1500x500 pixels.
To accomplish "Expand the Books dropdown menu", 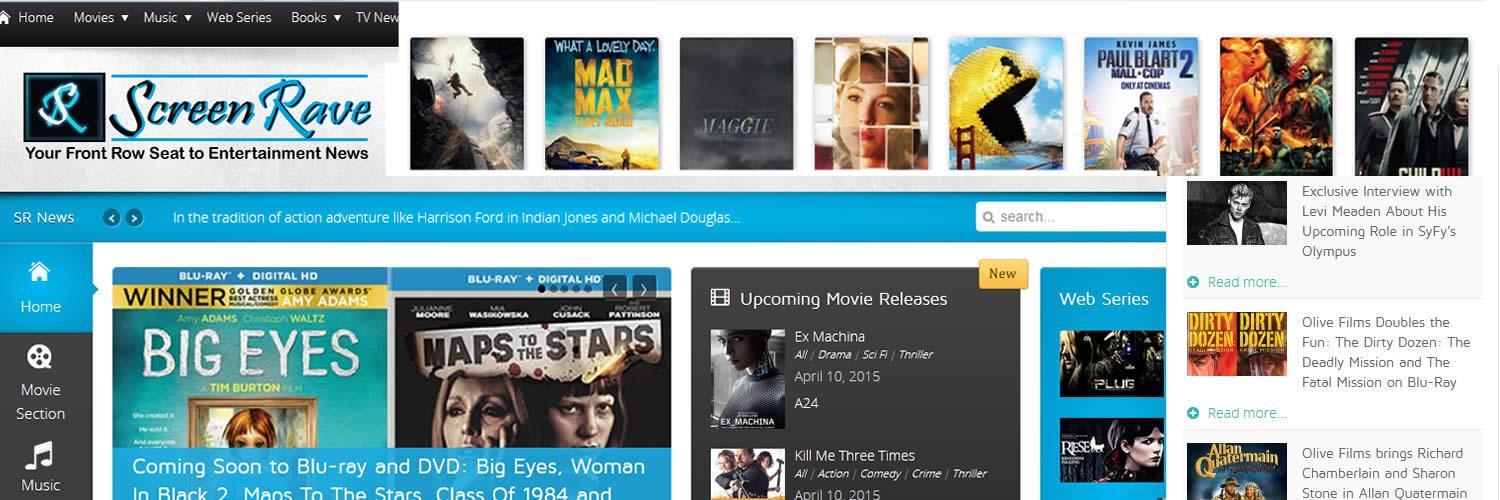I will point(315,17).
